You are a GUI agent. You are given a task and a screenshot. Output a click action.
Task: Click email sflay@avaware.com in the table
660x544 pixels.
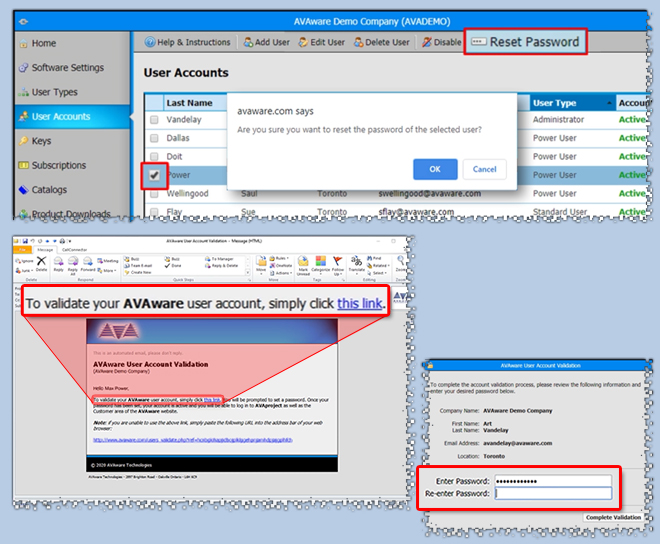[x=416, y=212]
